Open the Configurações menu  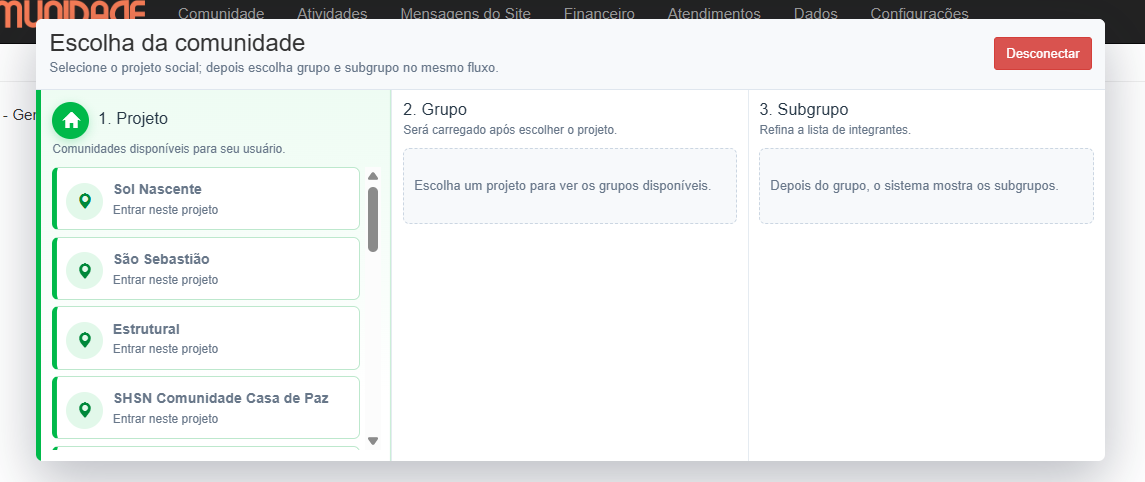[x=919, y=13]
